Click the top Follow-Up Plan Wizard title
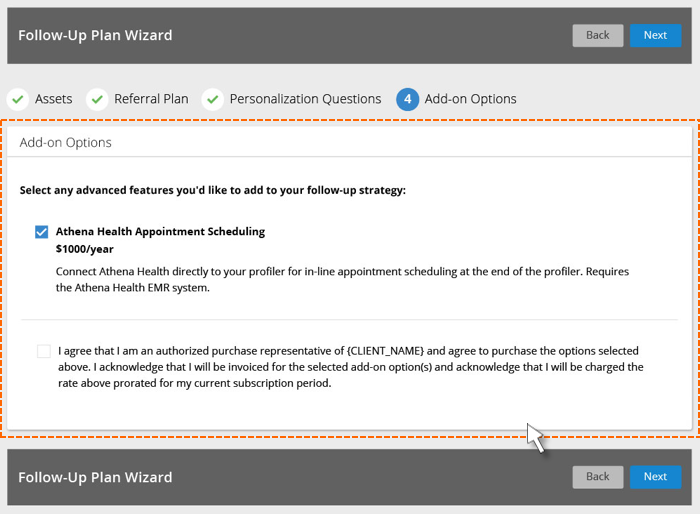Image resolution: width=700 pixels, height=515 pixels. 95,35
